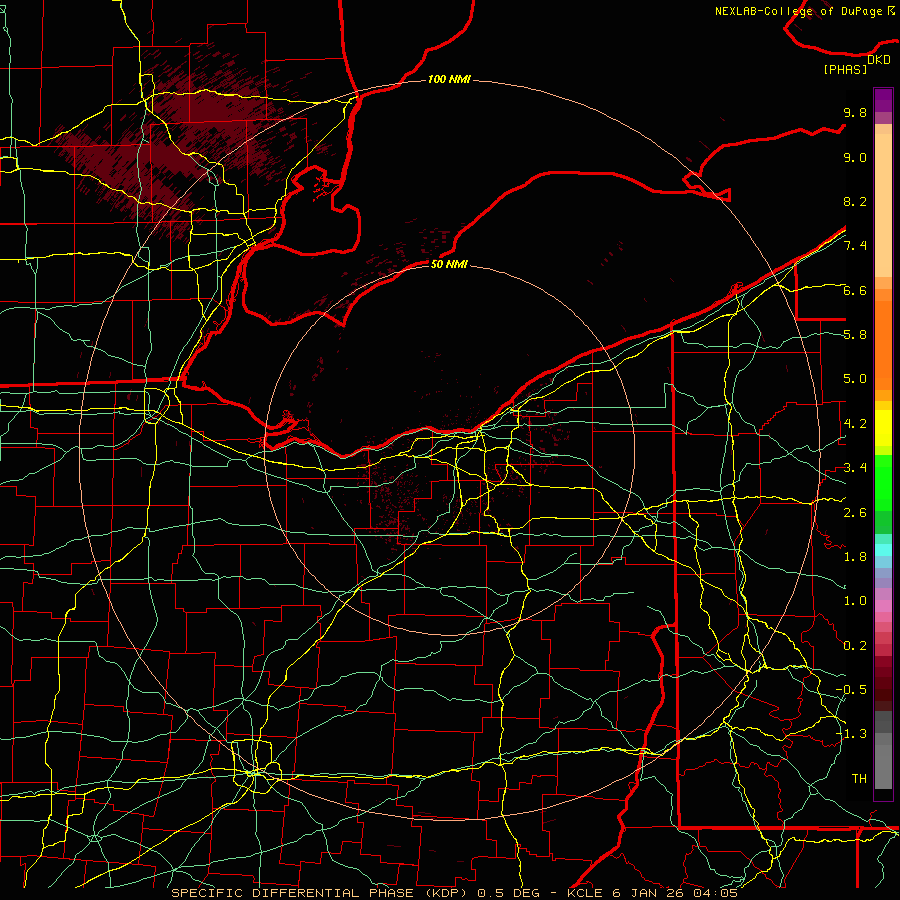Pick the bright orange segment of the color bar

pyautogui.click(x=883, y=345)
